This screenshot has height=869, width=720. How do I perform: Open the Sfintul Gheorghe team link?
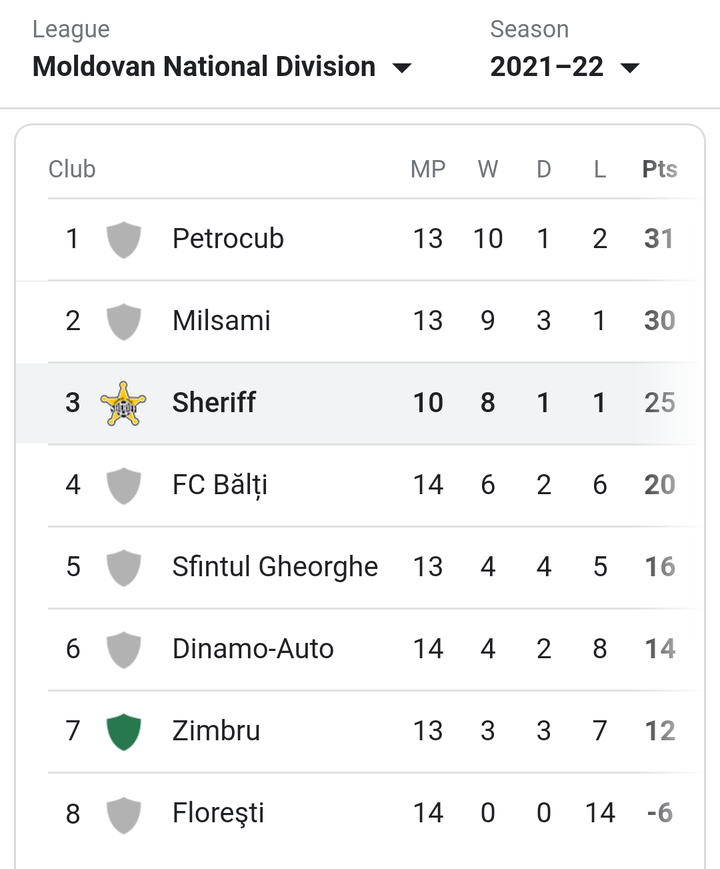275,567
